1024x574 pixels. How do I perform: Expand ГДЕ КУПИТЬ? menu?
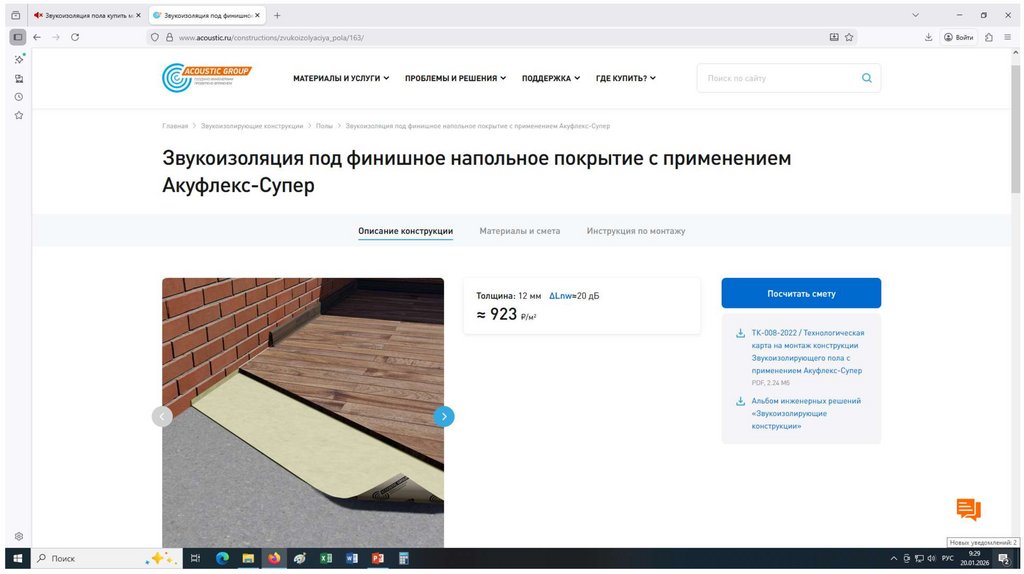pyautogui.click(x=626, y=78)
